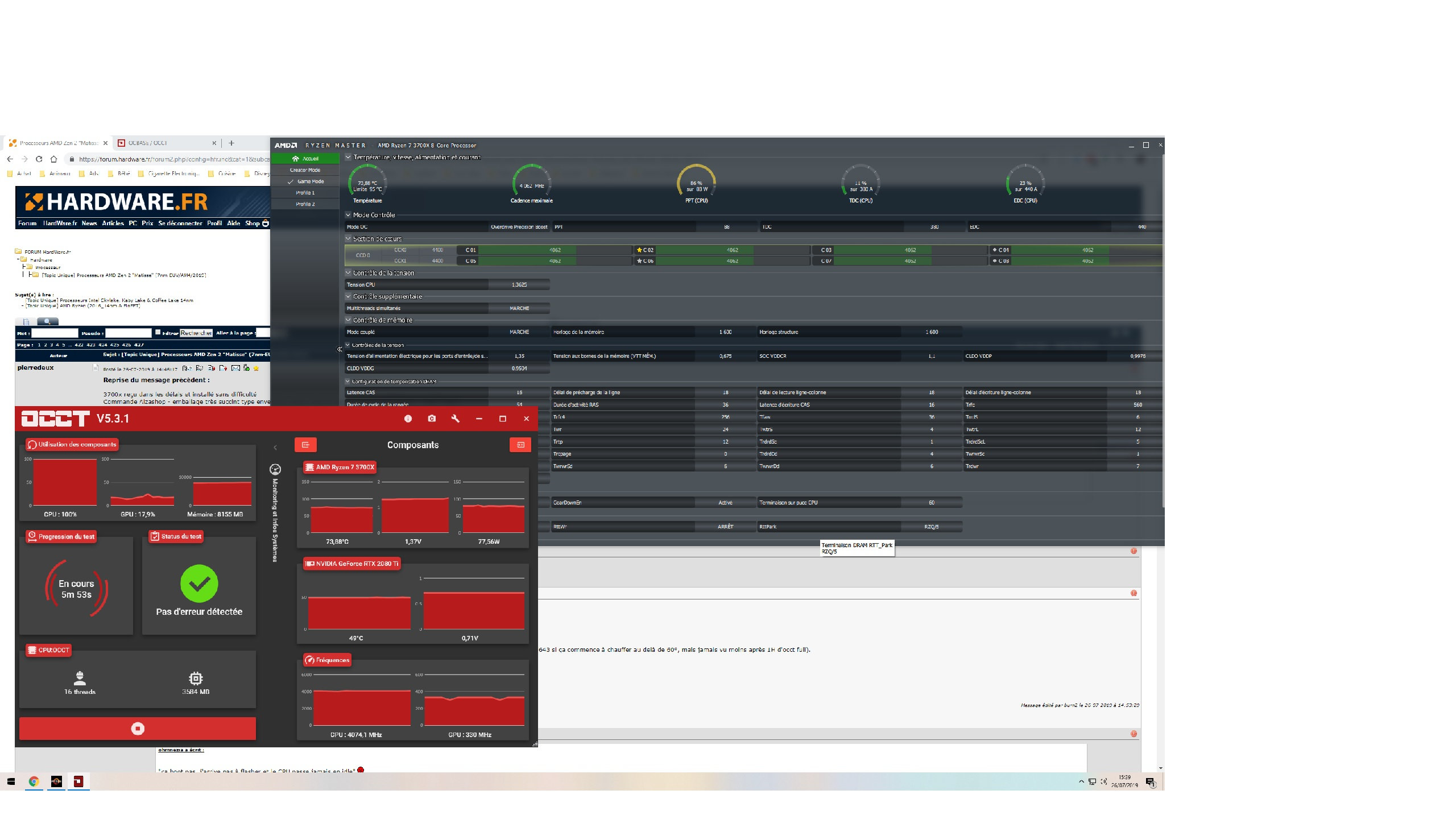This screenshot has width=1456, height=819.
Task: Collapse OCCT monitoring panel with left chevron
Action: pyautogui.click(x=275, y=448)
